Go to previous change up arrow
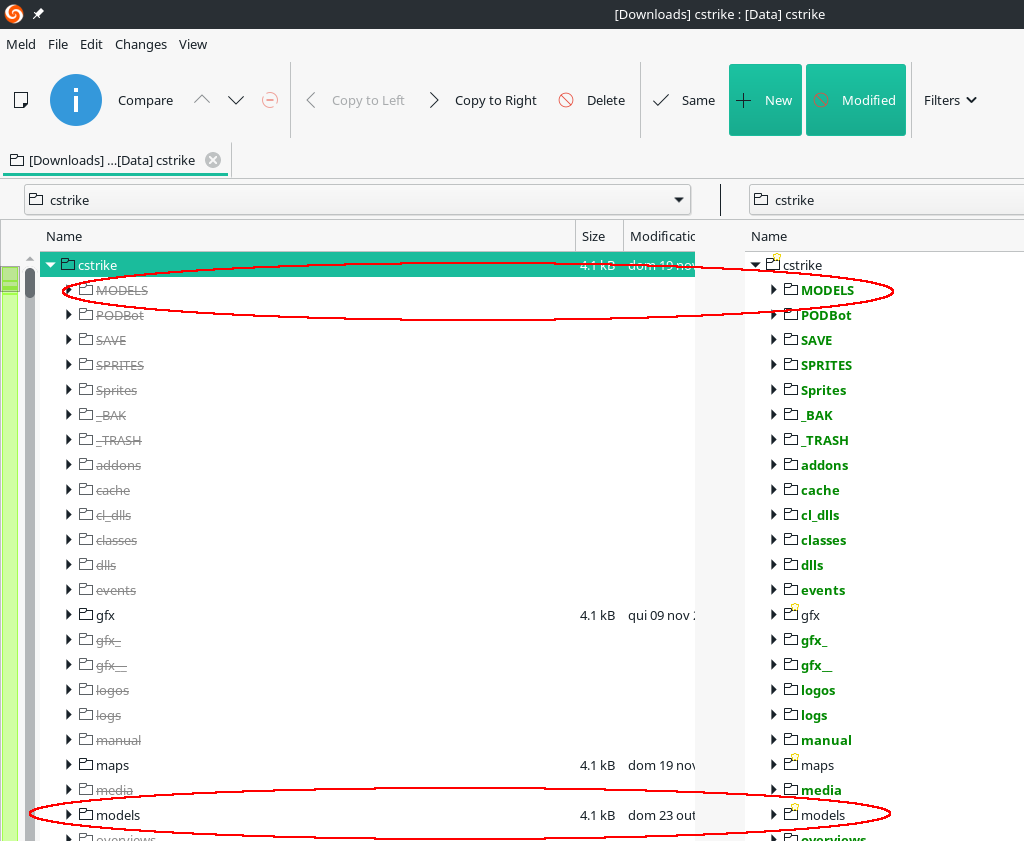The height and width of the screenshot is (841, 1024). click(x=202, y=100)
